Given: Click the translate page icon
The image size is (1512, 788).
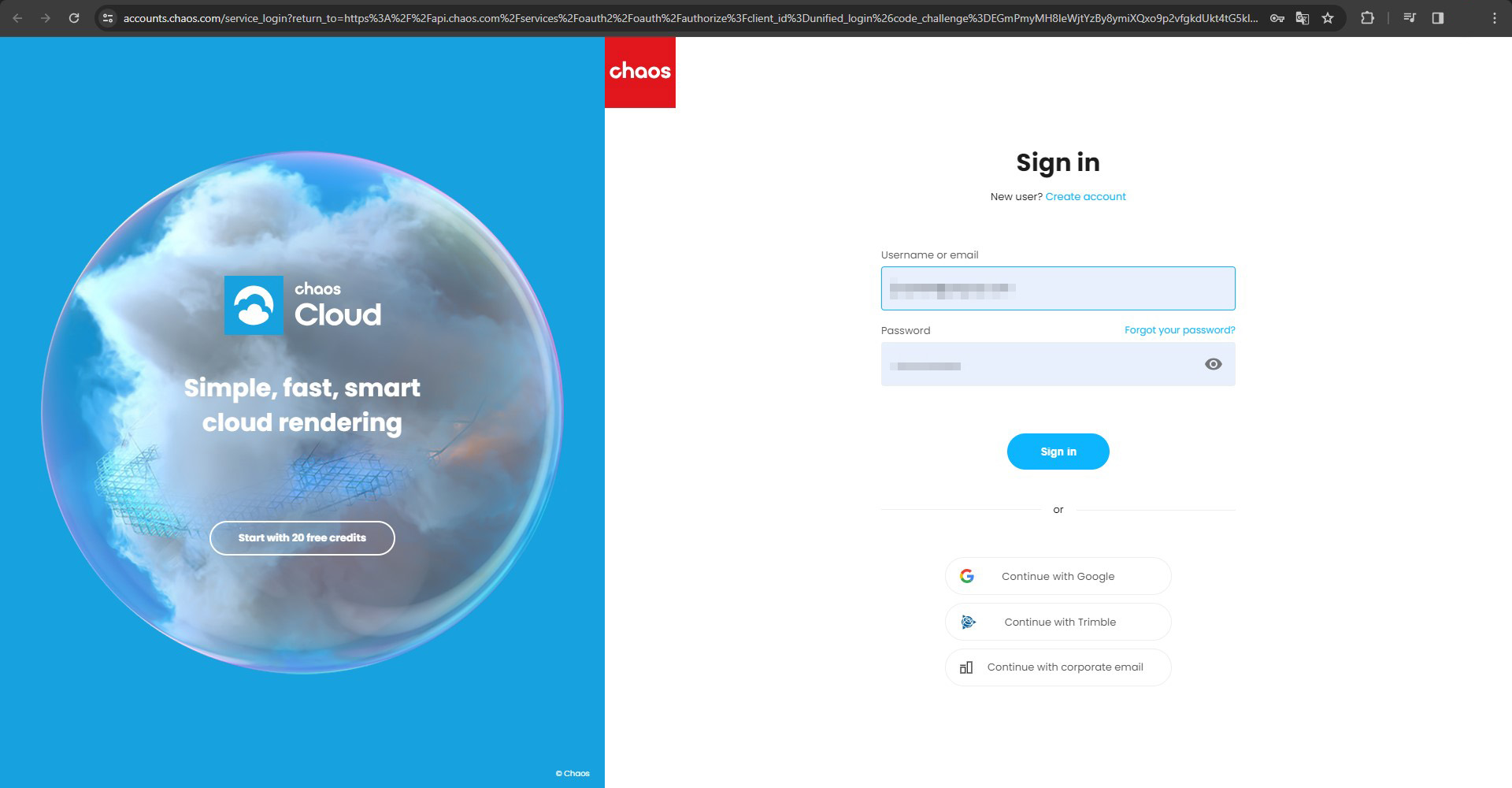Looking at the screenshot, I should coord(1302,18).
